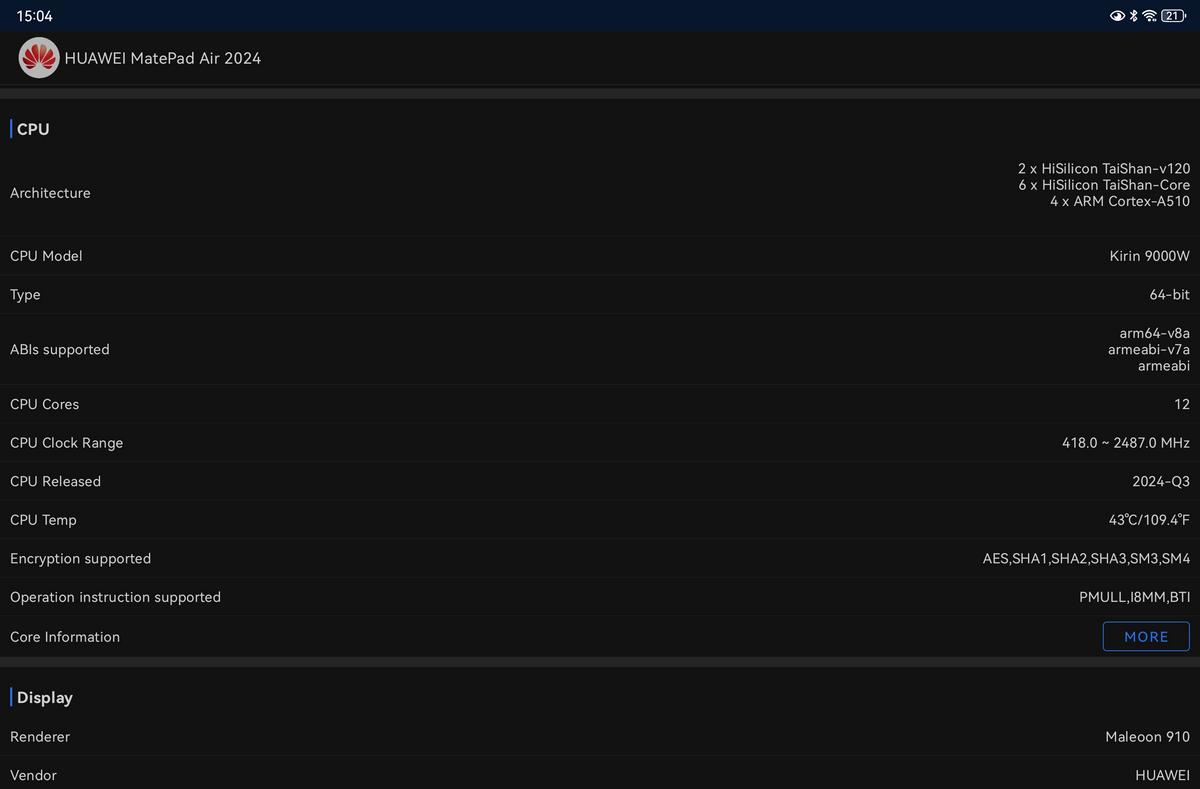This screenshot has width=1200, height=789.
Task: Select the 64-bit value
Action: [x=1170, y=295]
